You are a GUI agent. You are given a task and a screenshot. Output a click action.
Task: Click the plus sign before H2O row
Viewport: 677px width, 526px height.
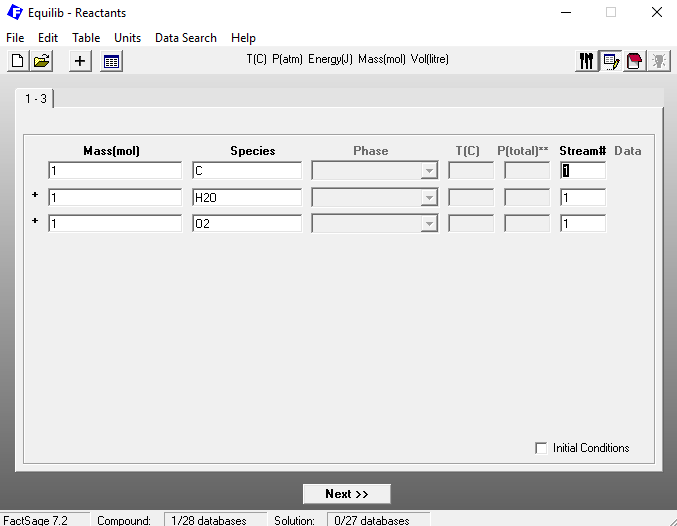coord(35,195)
